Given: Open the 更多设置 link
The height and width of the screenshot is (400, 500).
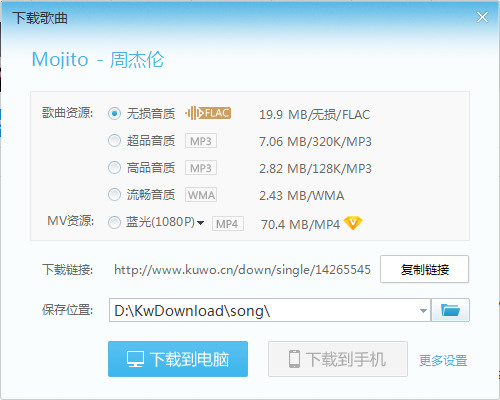Looking at the screenshot, I should coord(443,360).
